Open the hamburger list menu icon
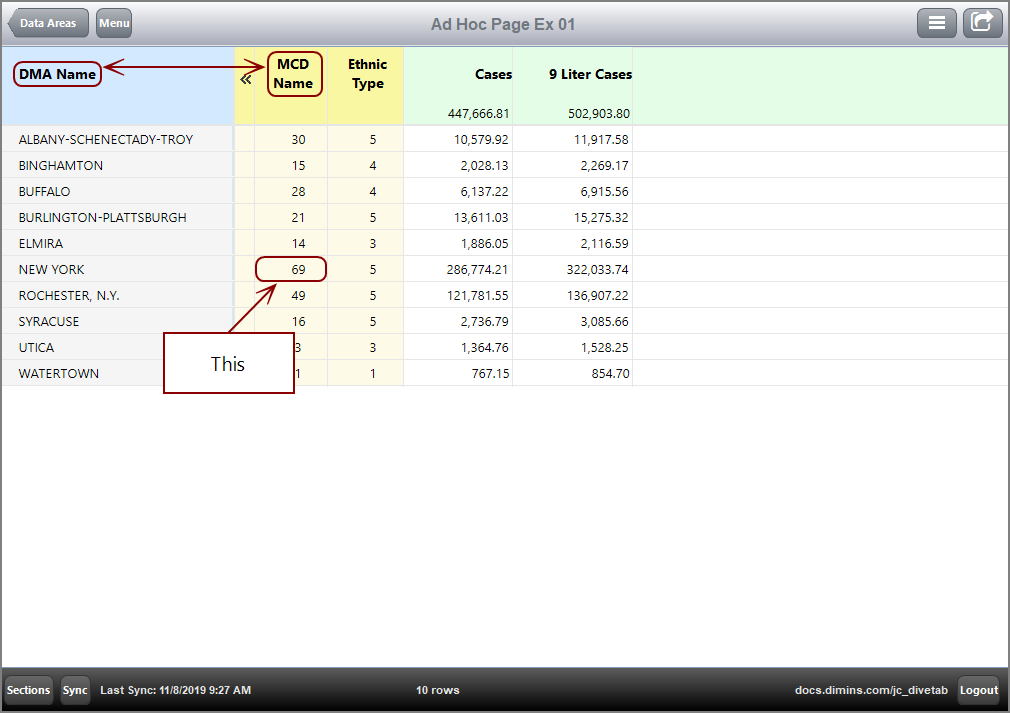 937,22
